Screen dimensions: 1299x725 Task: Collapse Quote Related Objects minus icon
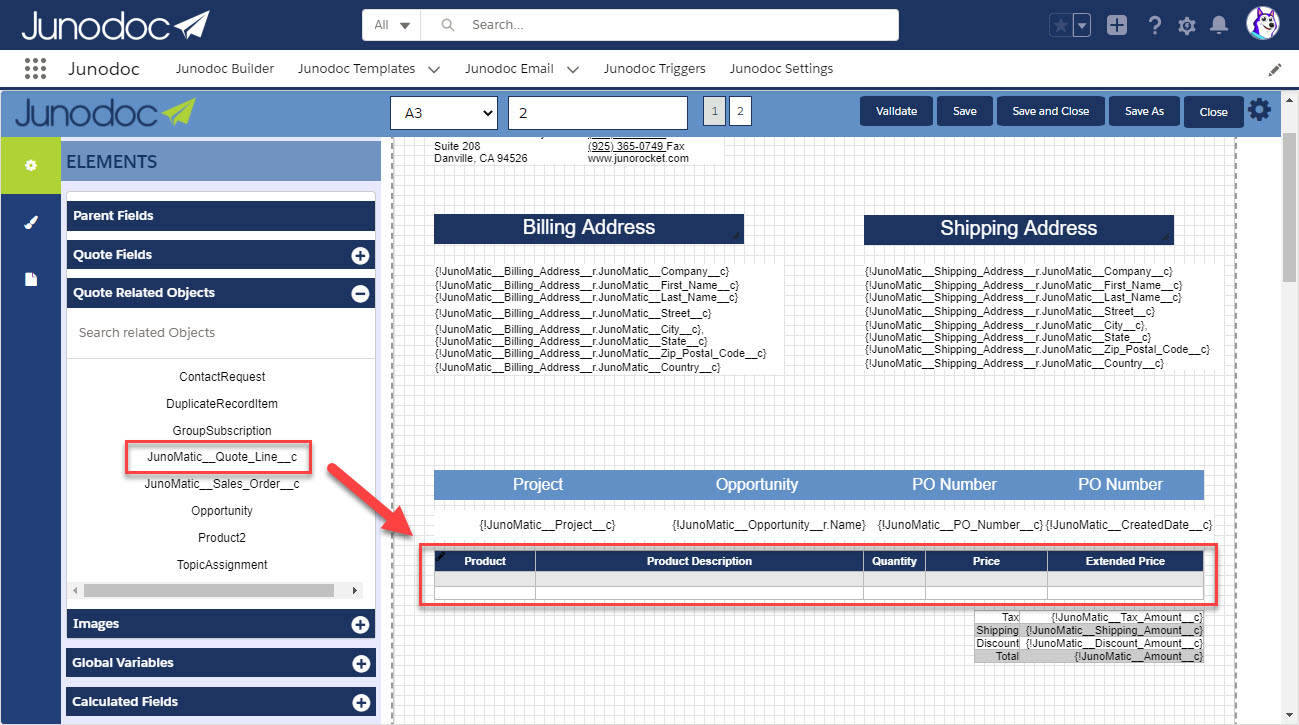click(x=360, y=294)
